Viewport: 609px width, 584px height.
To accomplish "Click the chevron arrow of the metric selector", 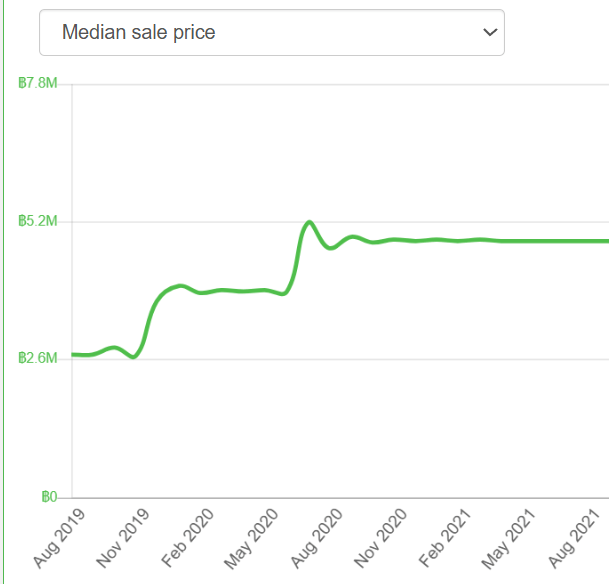I will click(x=489, y=33).
